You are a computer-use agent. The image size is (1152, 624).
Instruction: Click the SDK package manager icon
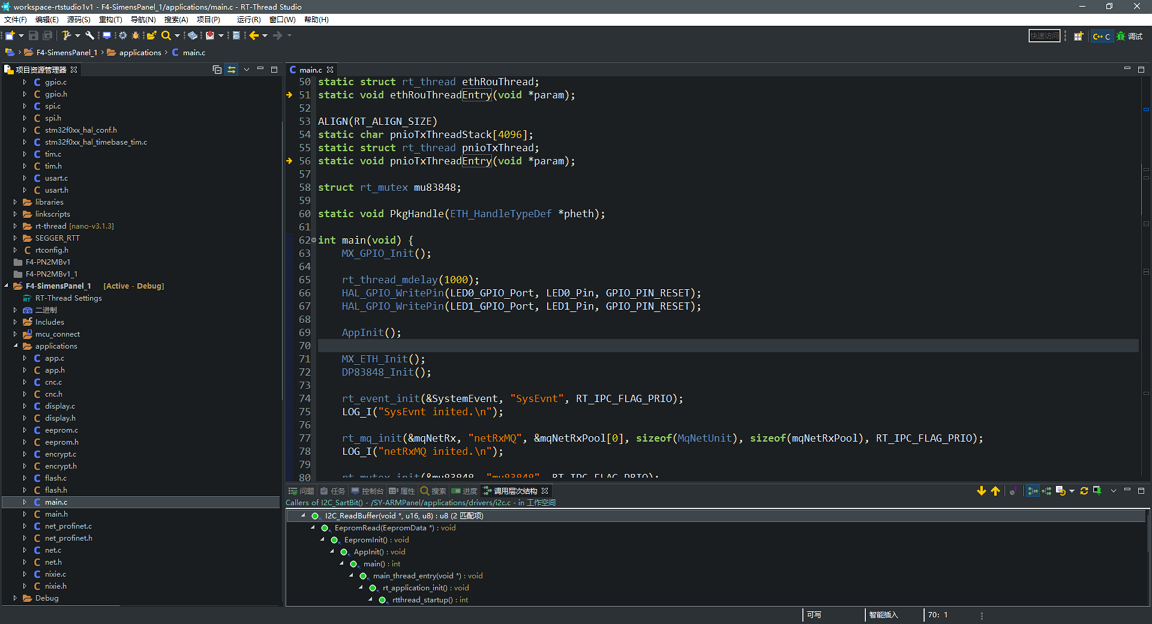(x=192, y=35)
